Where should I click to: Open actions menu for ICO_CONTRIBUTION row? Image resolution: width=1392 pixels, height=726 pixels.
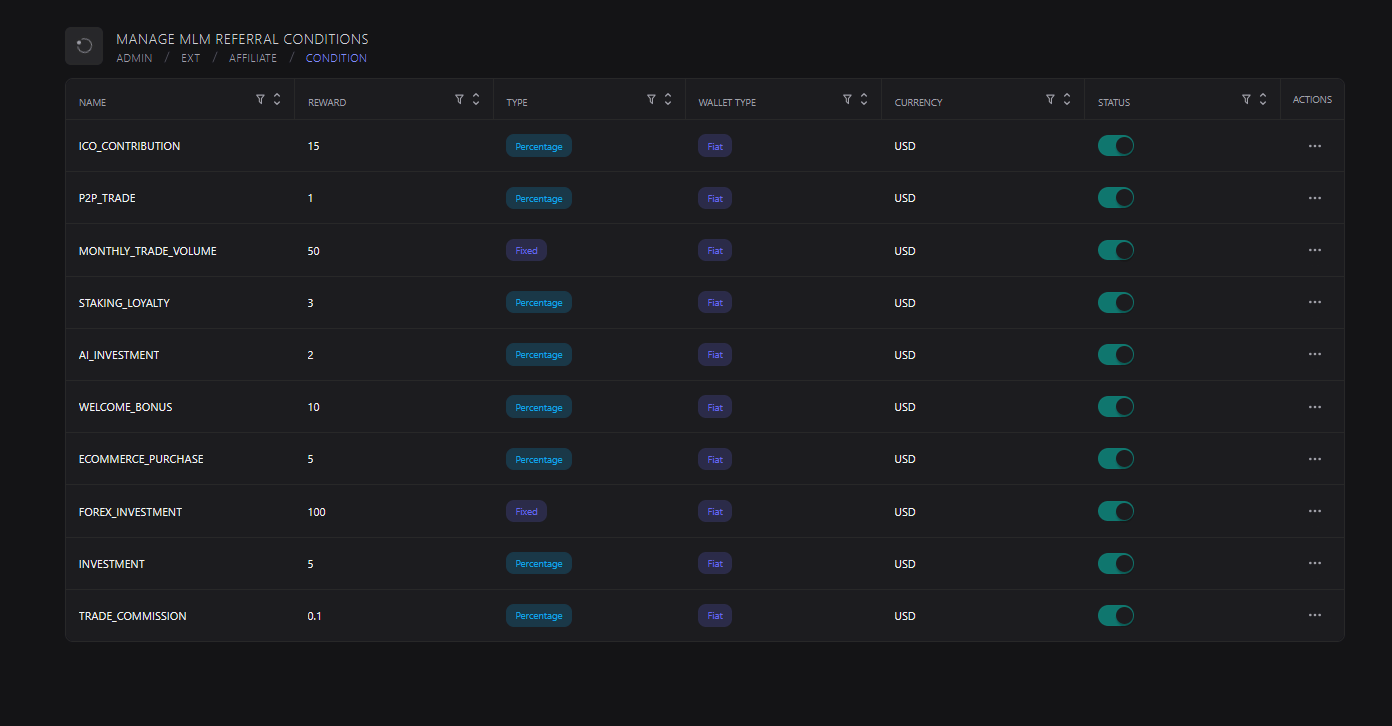coord(1314,146)
